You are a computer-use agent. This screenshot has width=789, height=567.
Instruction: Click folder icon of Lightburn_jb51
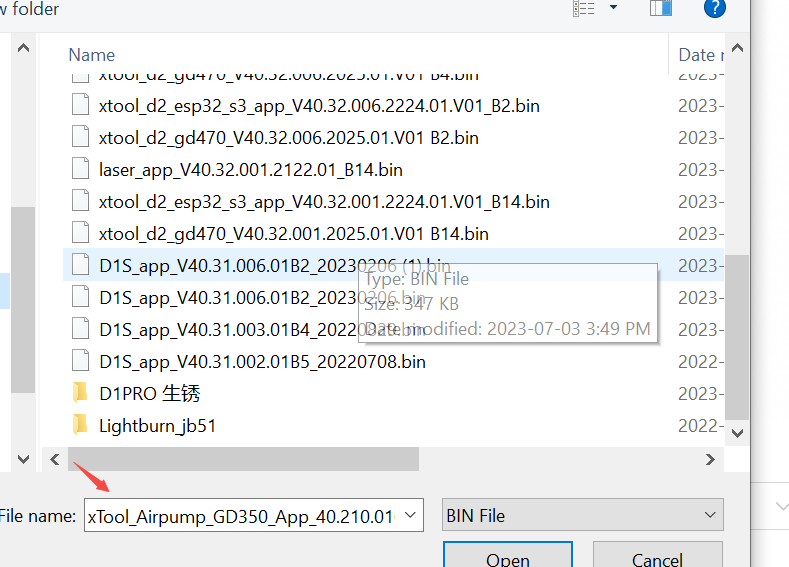(80, 424)
